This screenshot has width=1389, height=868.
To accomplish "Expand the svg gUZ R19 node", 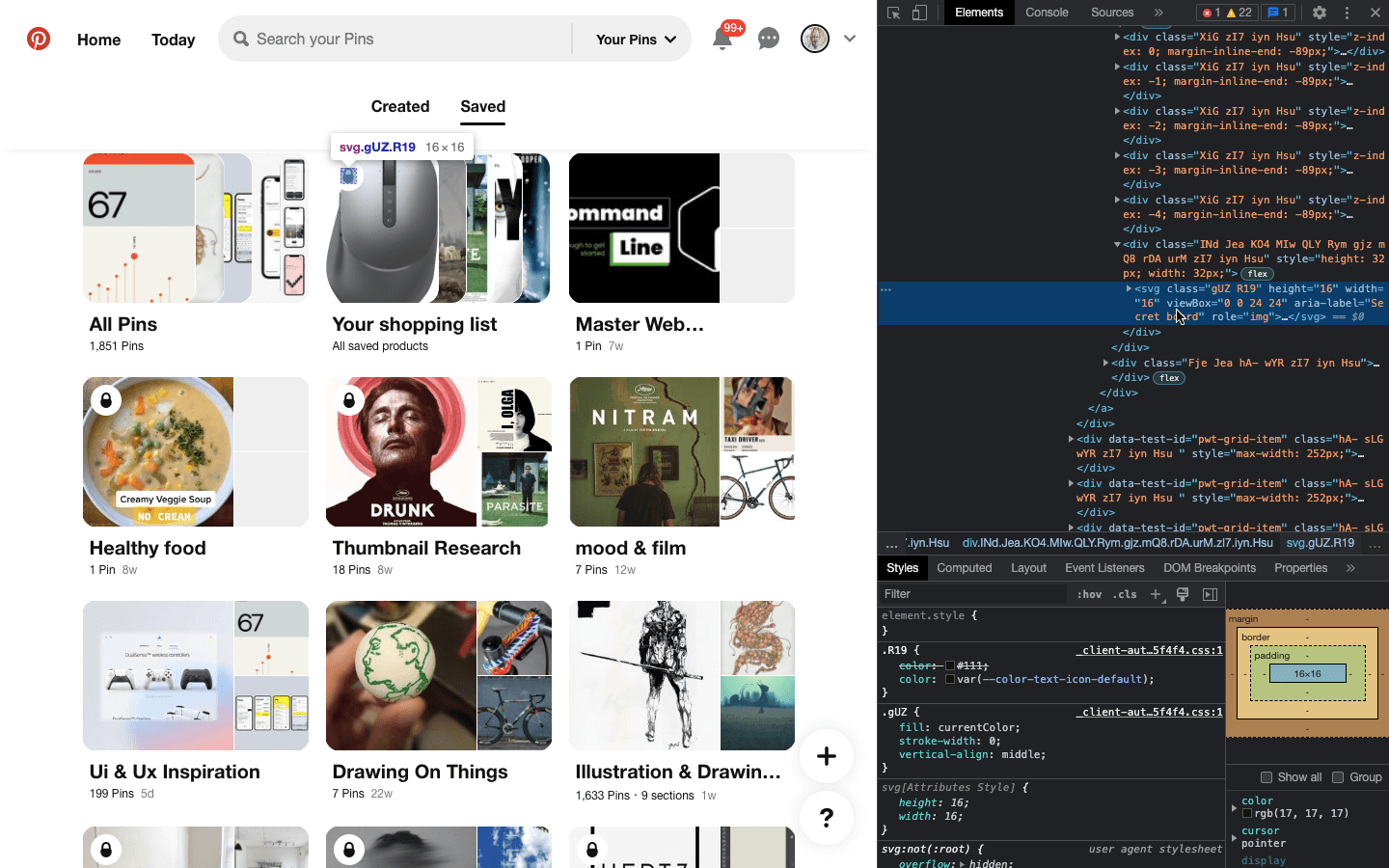I will pos(1129,288).
